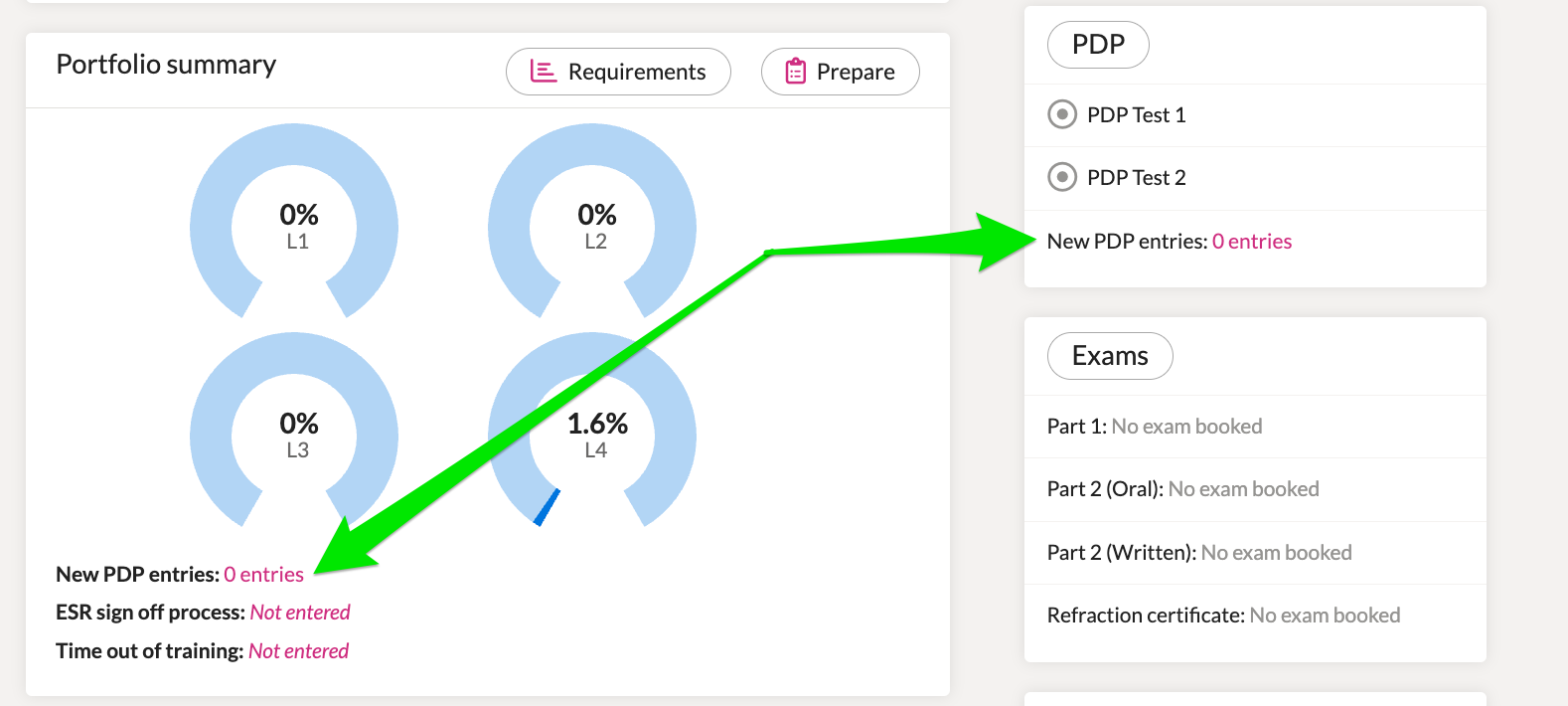Click the L3 0% progress ring
1568x706 pixels.
pos(294,430)
